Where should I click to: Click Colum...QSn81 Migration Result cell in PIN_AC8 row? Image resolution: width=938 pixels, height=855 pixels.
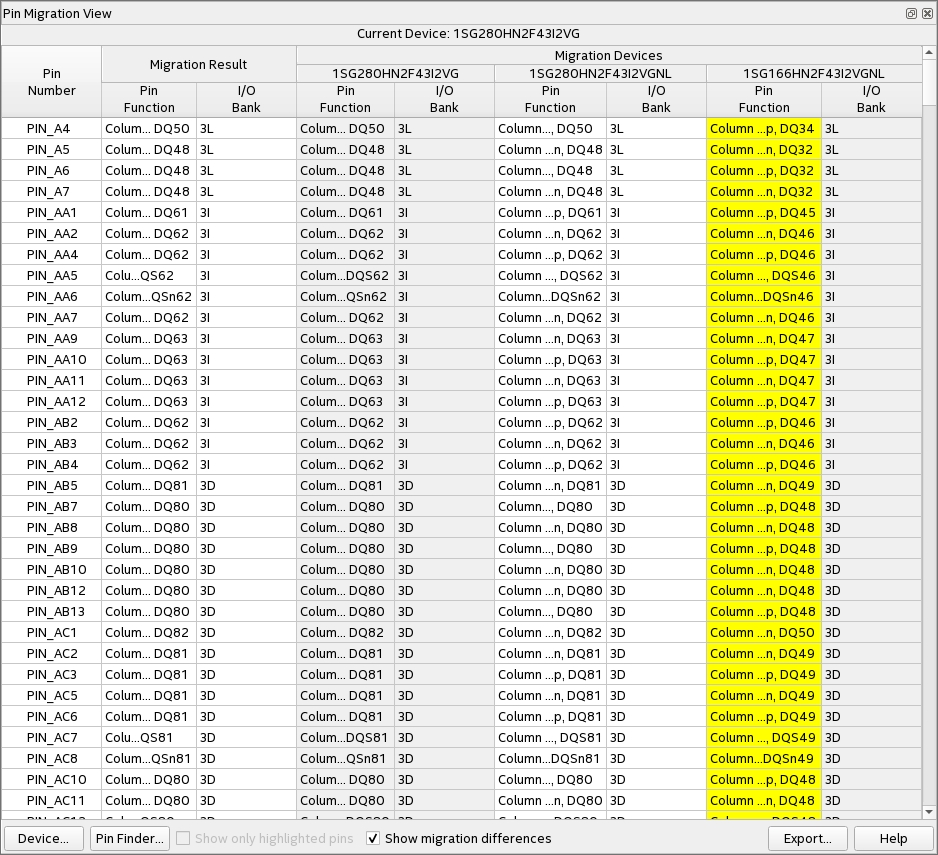[149, 759]
